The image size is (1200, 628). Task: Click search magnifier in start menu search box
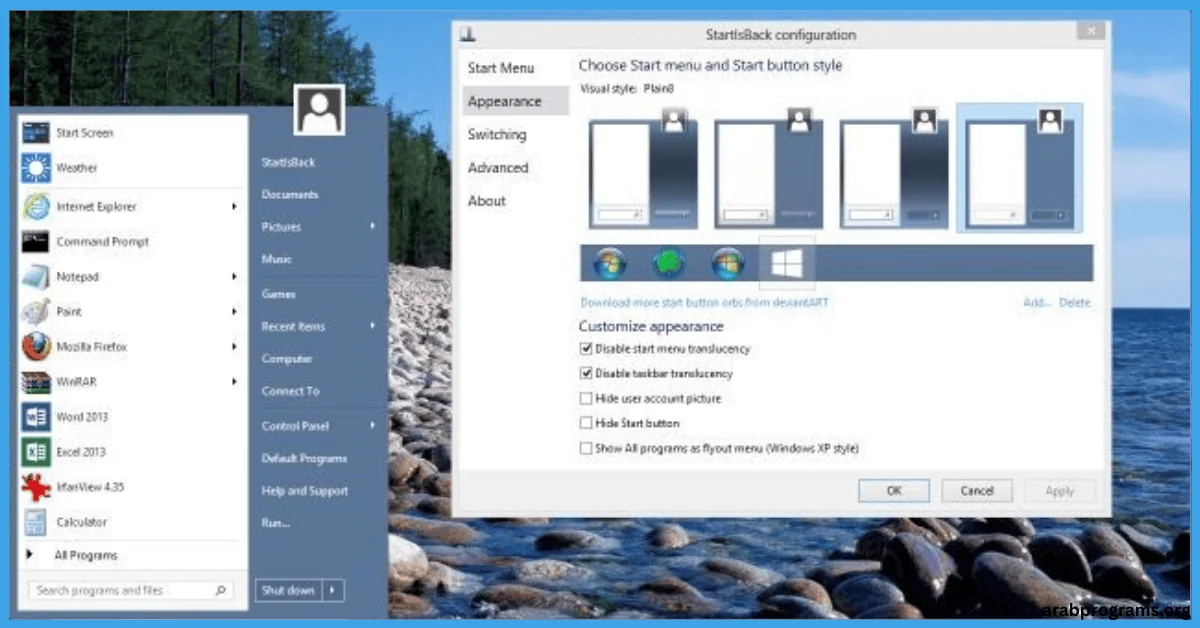[221, 590]
